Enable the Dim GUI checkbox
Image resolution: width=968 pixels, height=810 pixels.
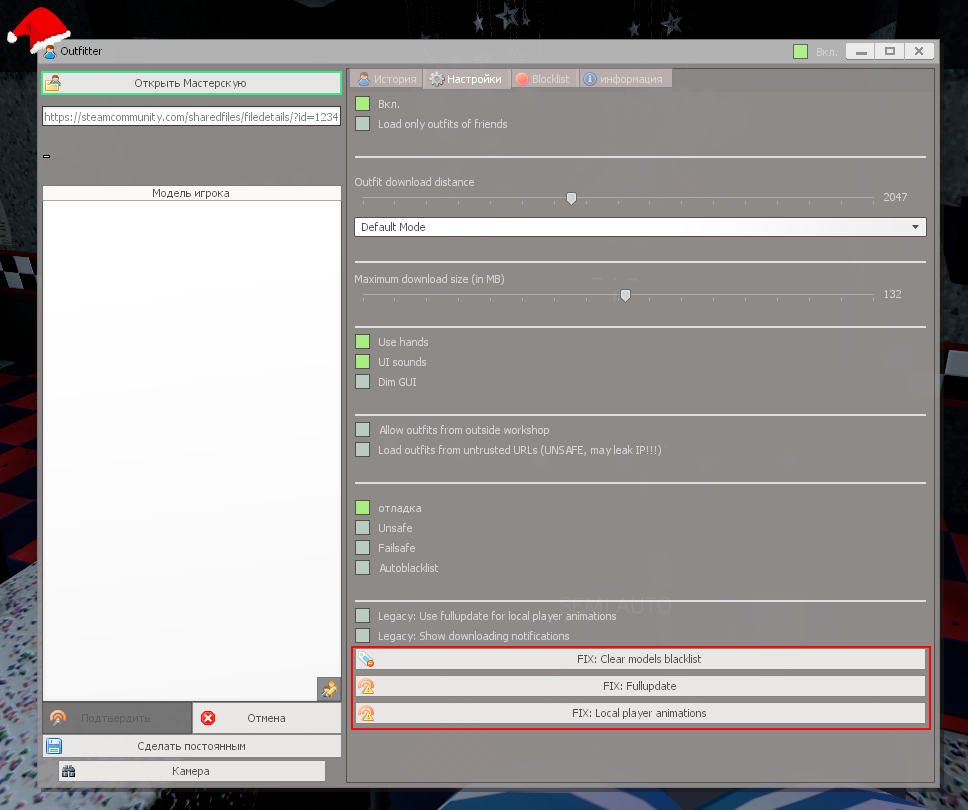point(363,382)
